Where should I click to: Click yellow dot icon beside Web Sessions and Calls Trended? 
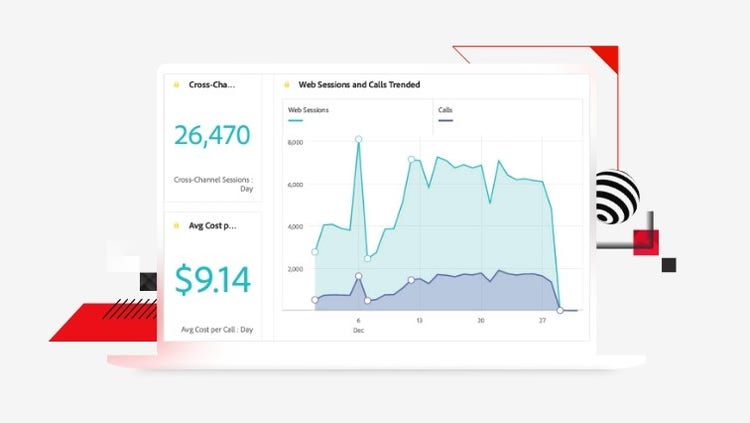tap(287, 85)
